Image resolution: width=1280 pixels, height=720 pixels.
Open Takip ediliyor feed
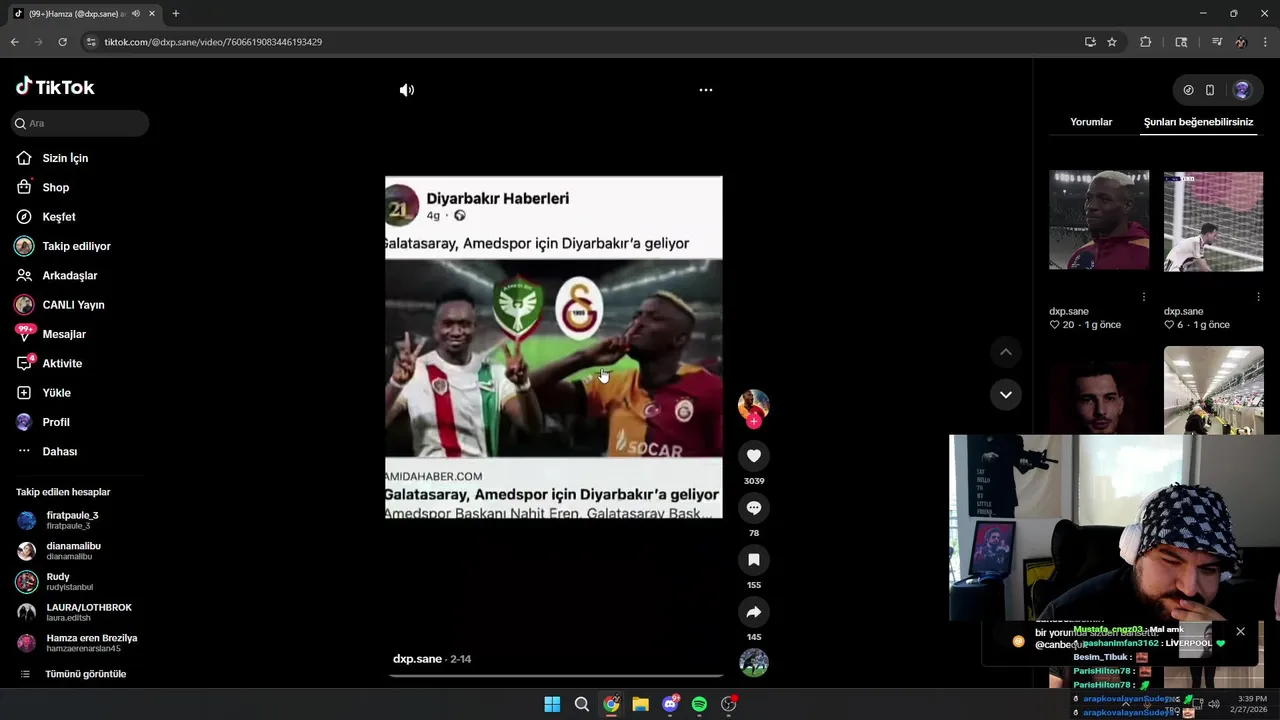click(74, 246)
